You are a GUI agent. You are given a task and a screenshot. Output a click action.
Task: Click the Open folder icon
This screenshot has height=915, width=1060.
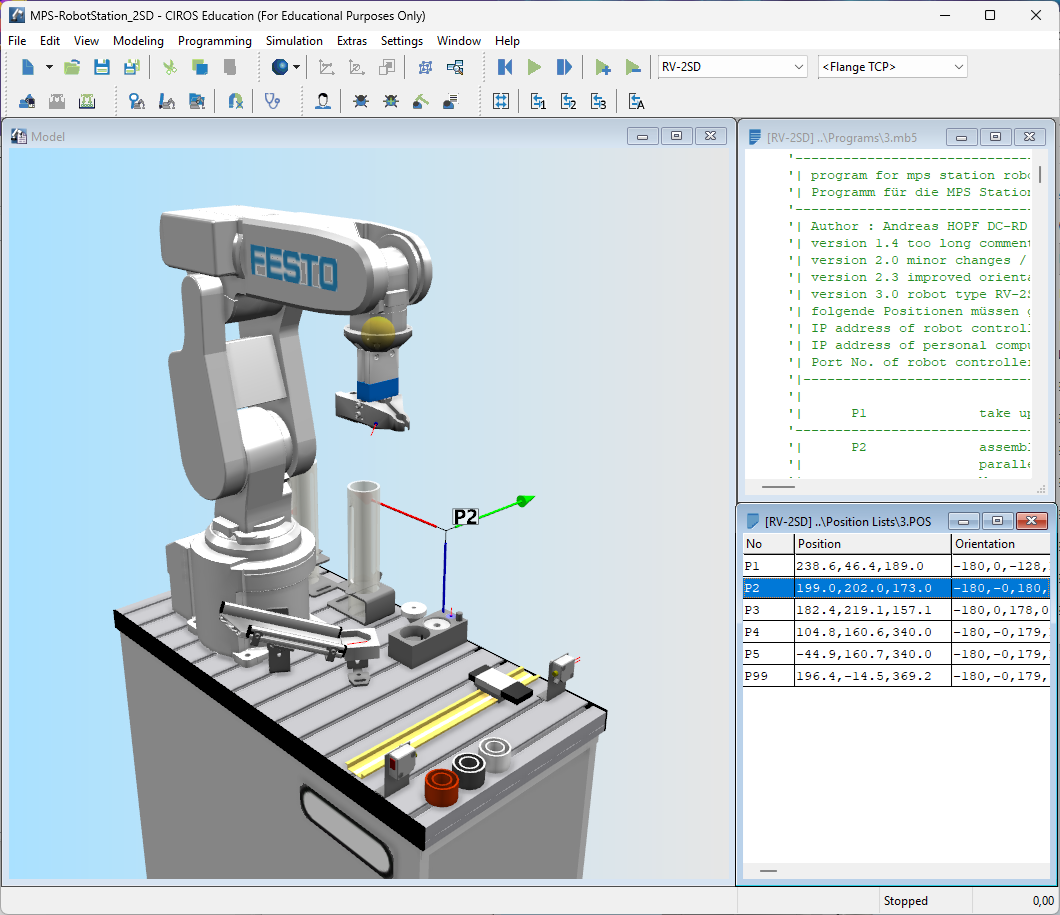[x=72, y=67]
